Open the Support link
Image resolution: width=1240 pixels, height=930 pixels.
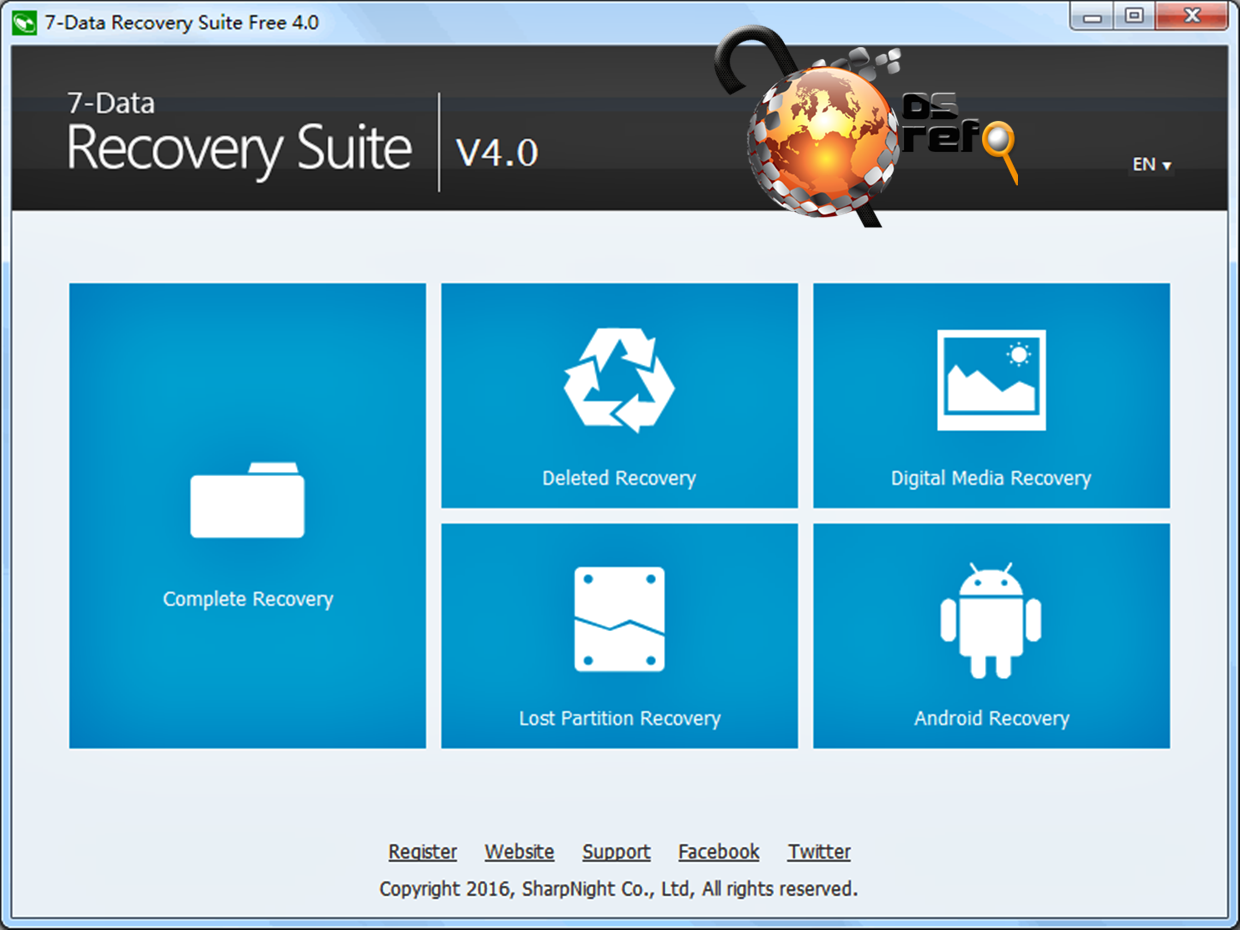[616, 852]
